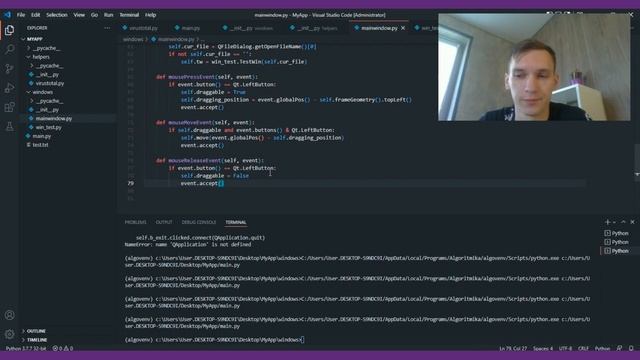This screenshot has height=360, width=640.
Task: Click the errors and warnings counter in status bar
Action: coord(63,349)
